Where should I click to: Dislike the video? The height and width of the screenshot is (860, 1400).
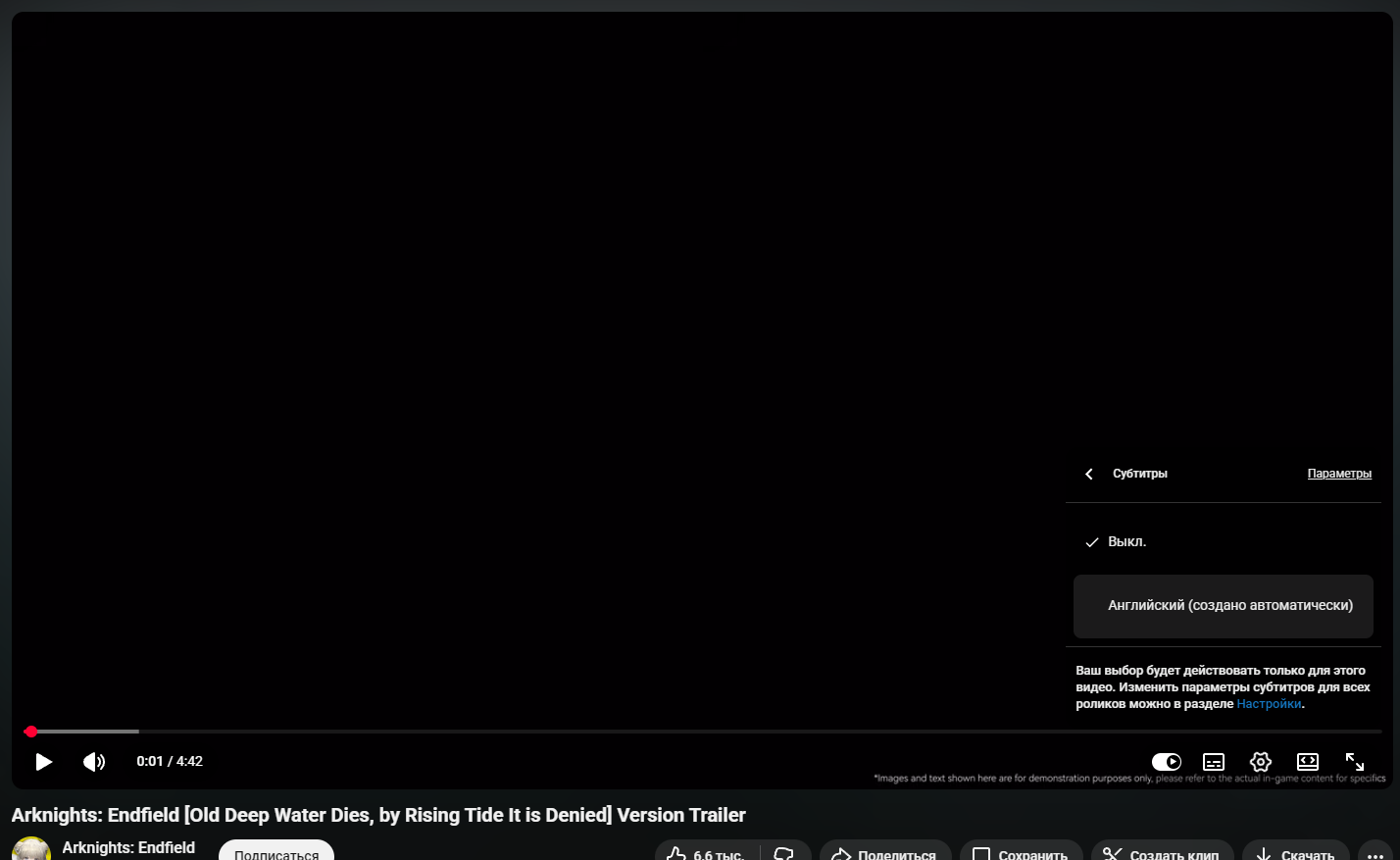(785, 851)
